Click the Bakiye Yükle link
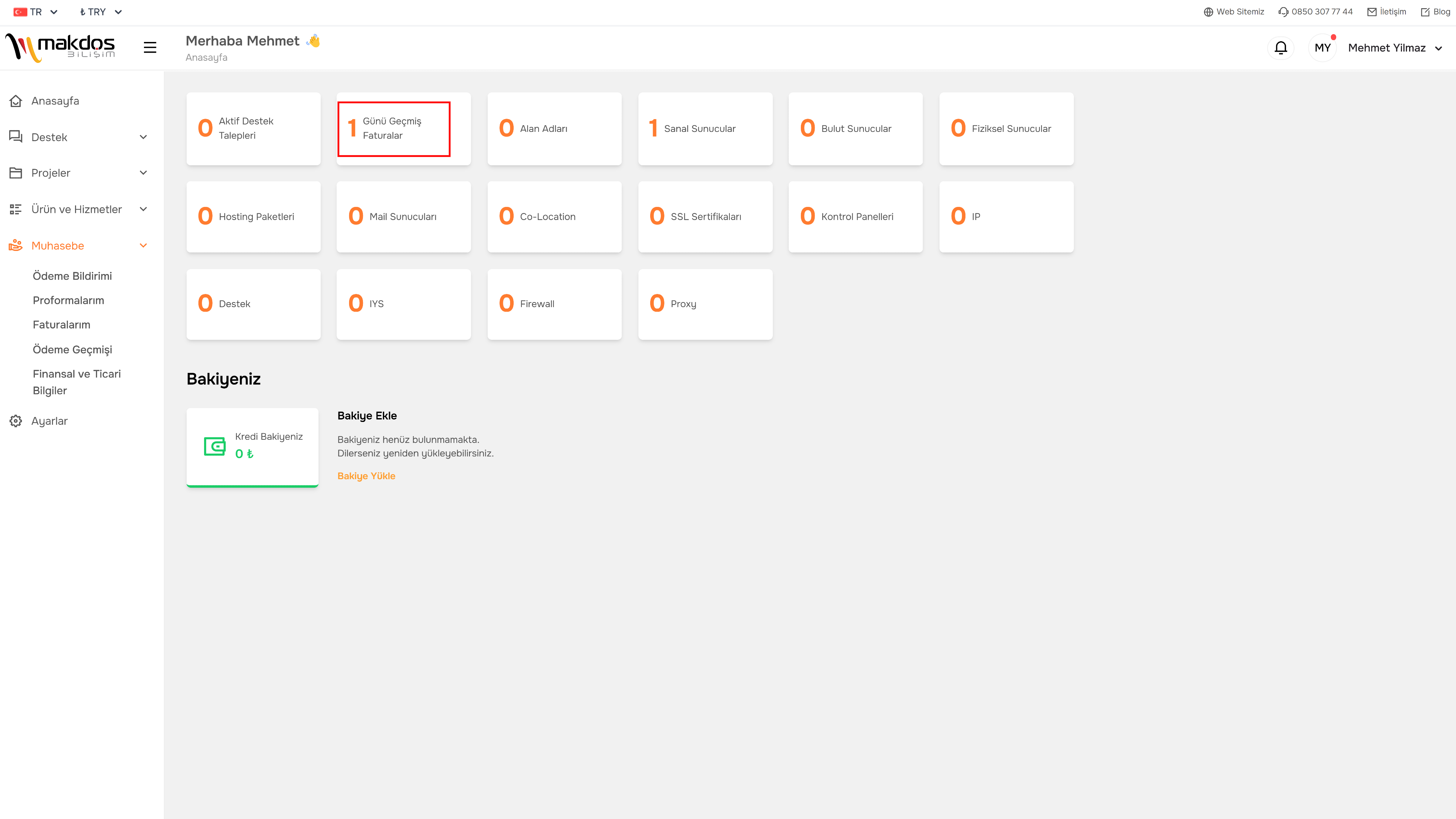The height and width of the screenshot is (819, 1456). (x=366, y=476)
